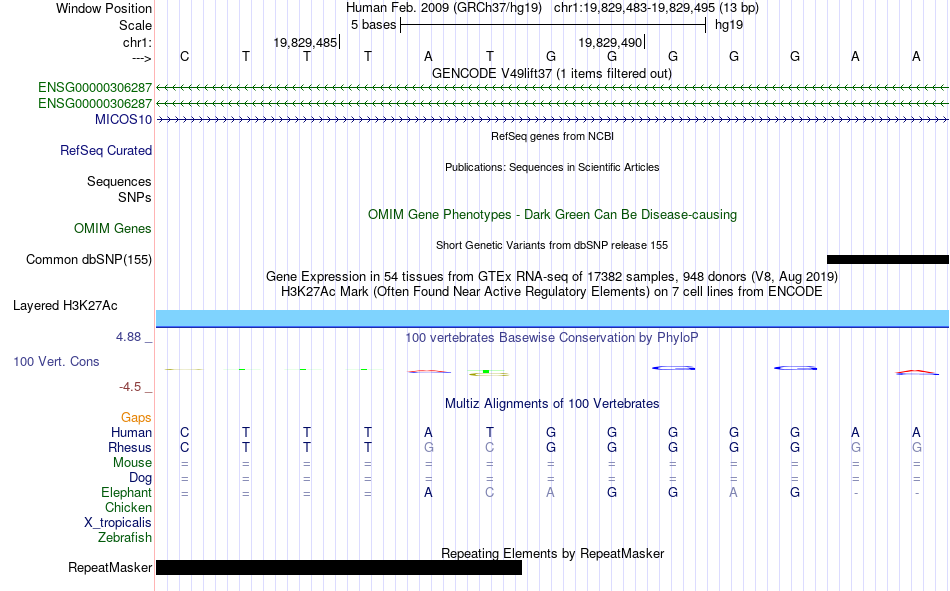The image size is (950, 591).
Task: Click the MICOS10 blue arrow transcript line
Action: click(553, 120)
